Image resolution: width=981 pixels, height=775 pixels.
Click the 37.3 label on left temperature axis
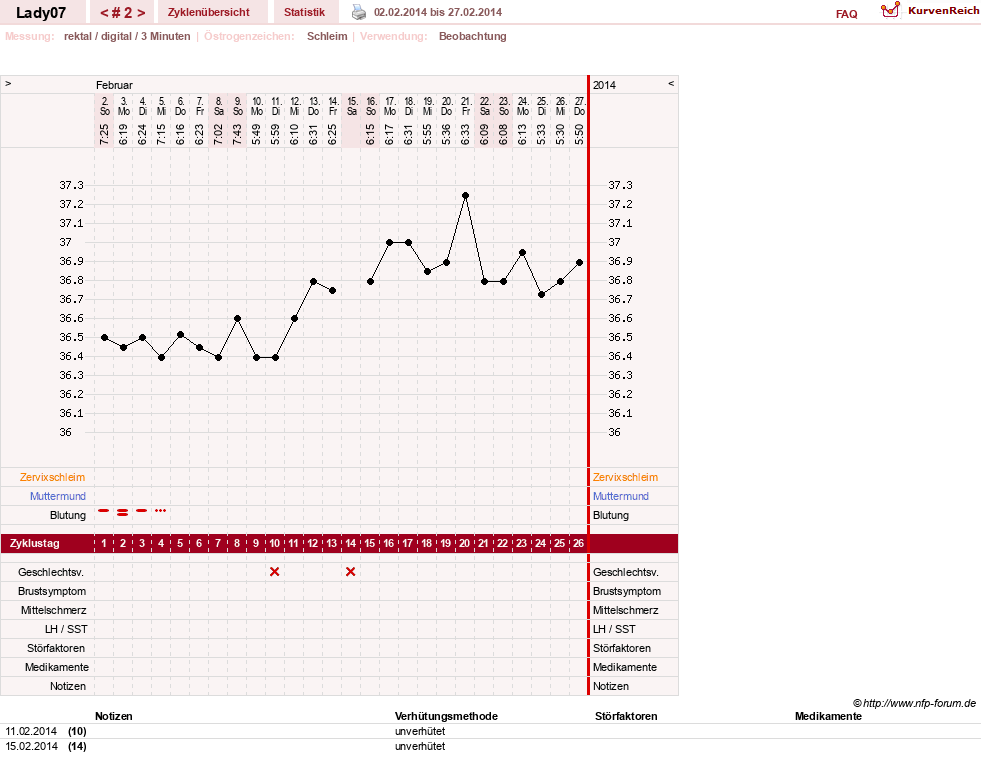coord(71,185)
